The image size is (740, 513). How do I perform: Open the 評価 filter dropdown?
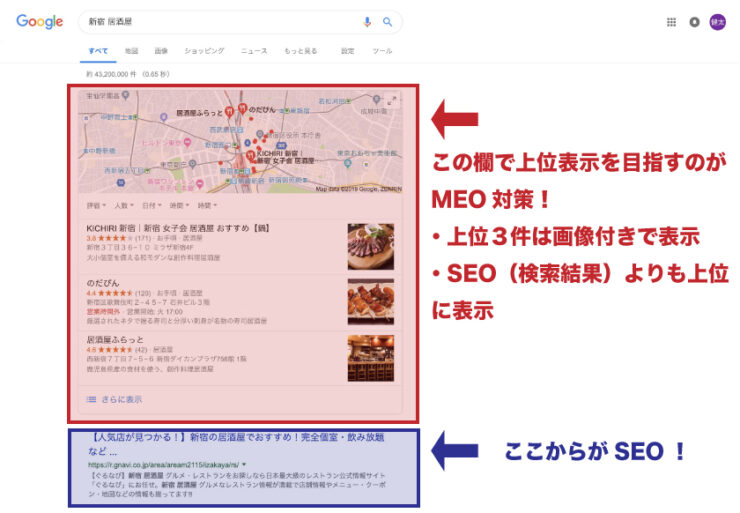(96, 205)
